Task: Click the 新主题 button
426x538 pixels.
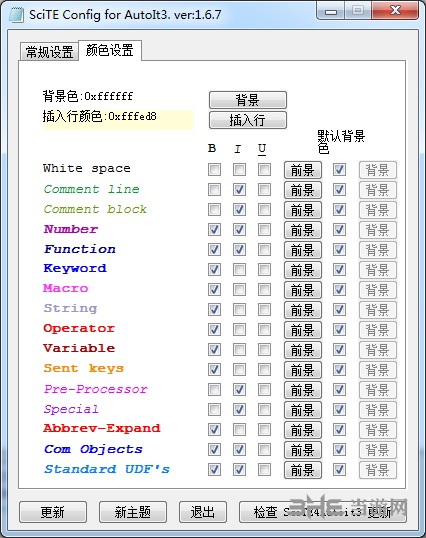Action: point(133,512)
